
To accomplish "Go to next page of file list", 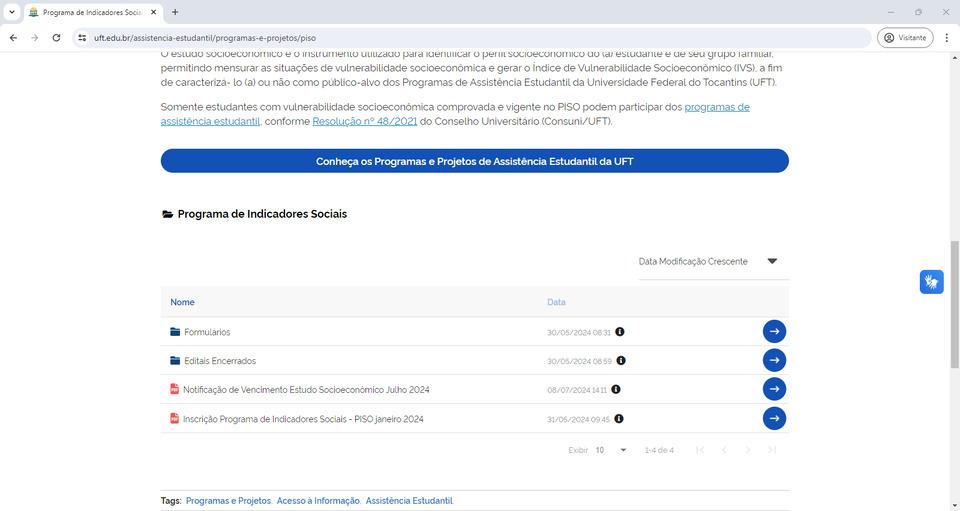I will tap(748, 450).
